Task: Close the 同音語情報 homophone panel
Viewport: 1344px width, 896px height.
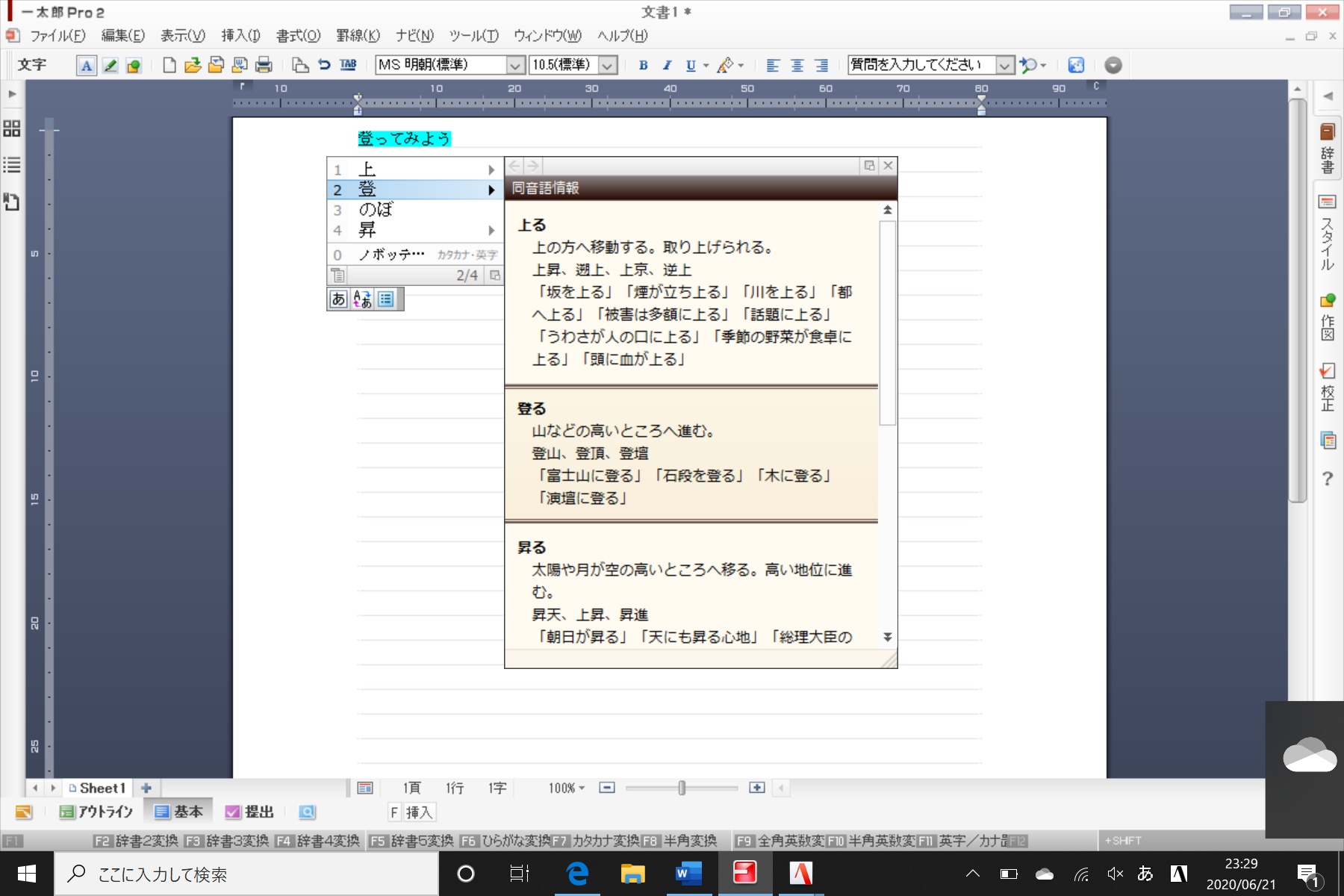Action: [888, 166]
